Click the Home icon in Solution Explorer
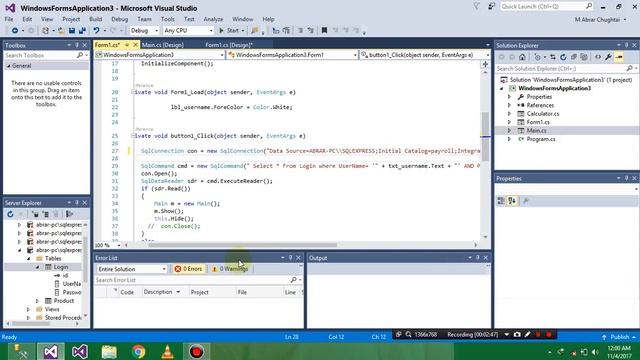 point(522,57)
